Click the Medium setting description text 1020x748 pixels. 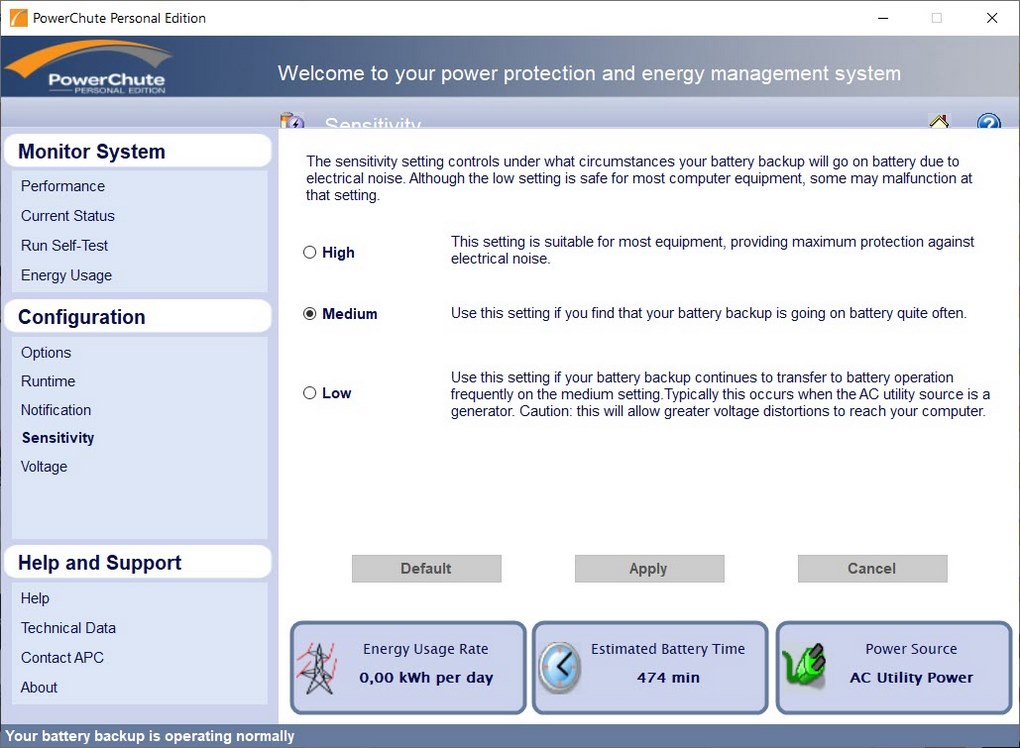tap(708, 314)
